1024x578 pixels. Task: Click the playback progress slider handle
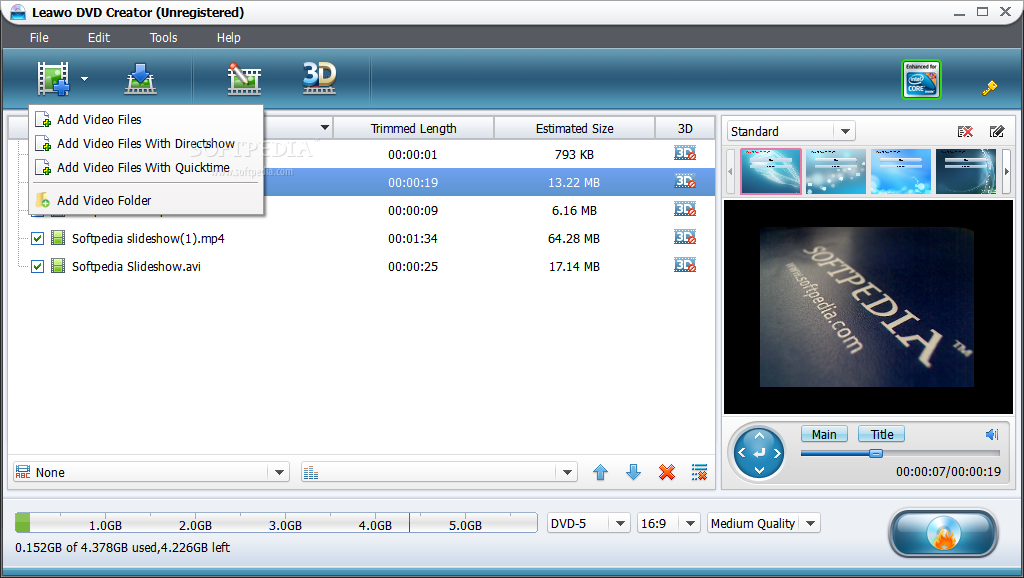876,453
